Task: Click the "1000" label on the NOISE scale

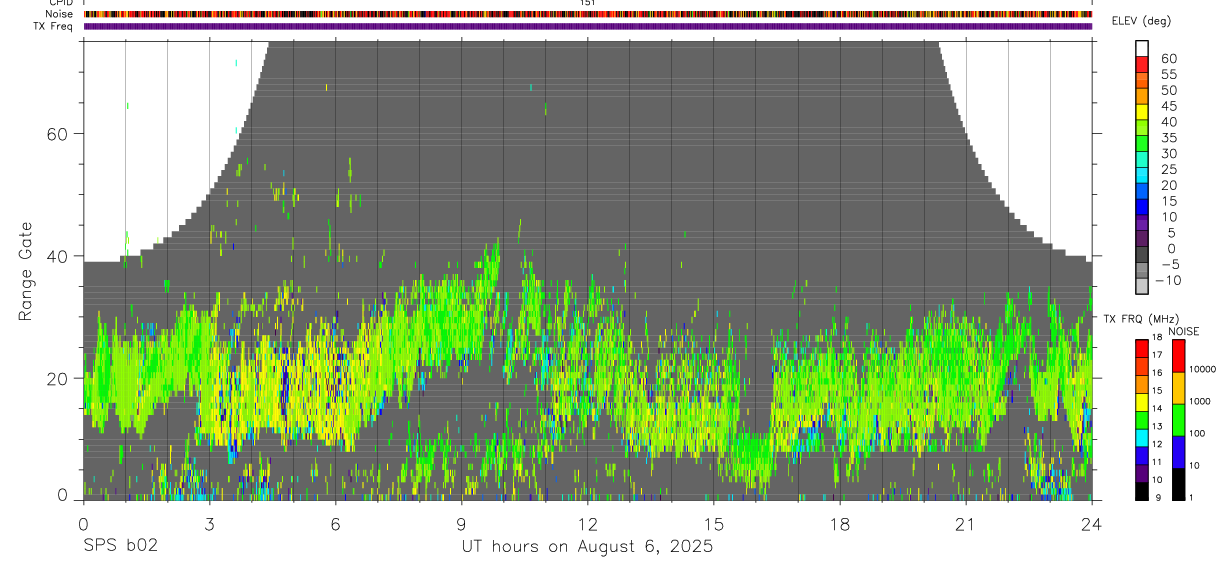Action: [1199, 402]
